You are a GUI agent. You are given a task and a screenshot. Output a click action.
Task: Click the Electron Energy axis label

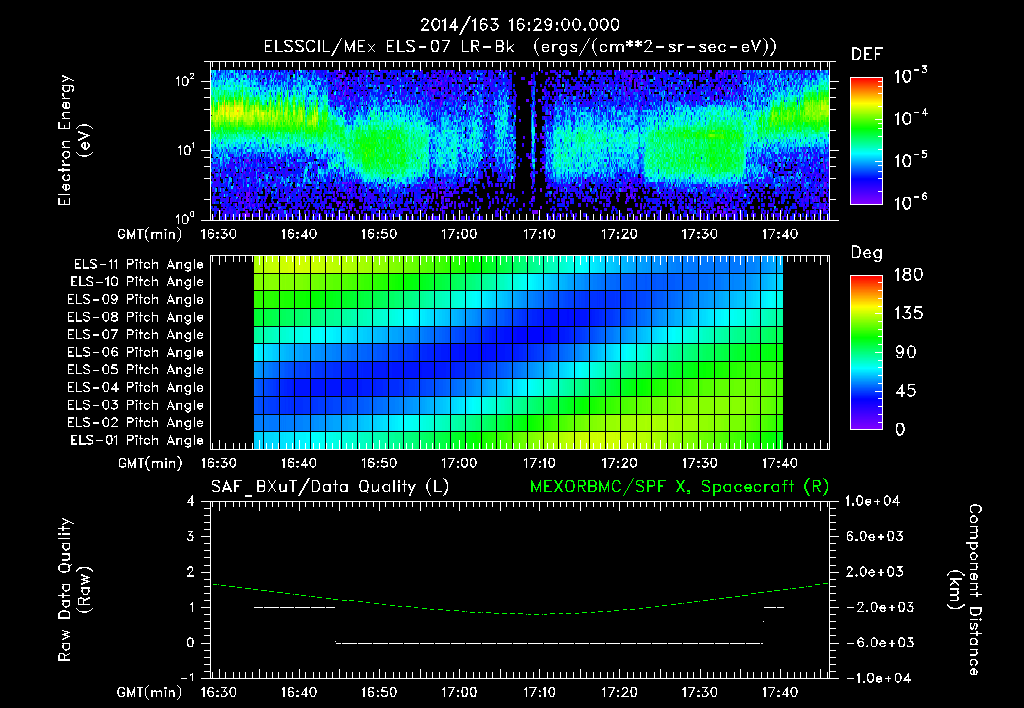click(x=74, y=140)
